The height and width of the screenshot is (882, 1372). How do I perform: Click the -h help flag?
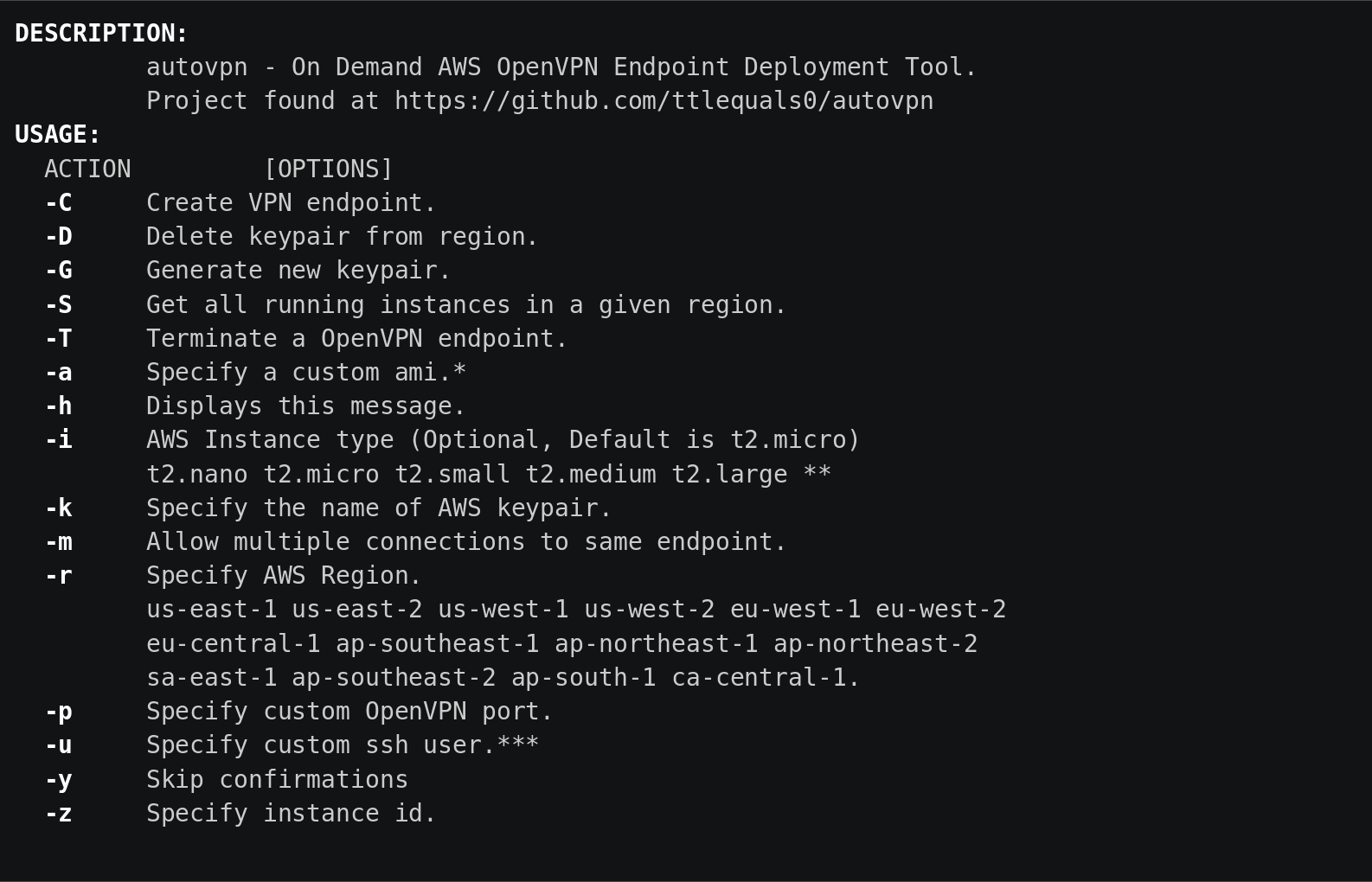pos(58,406)
